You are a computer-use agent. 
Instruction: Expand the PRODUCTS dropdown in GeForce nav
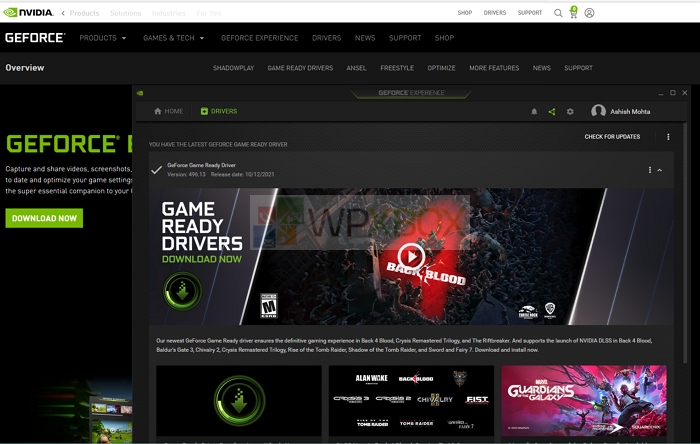[103, 38]
